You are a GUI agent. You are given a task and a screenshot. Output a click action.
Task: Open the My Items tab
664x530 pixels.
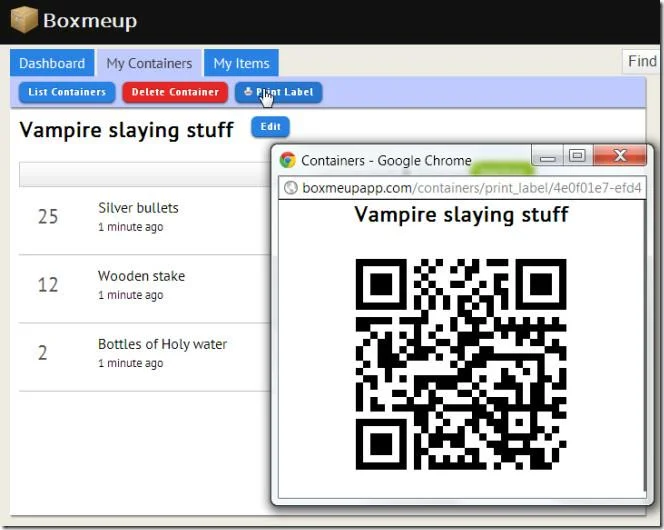[241, 63]
